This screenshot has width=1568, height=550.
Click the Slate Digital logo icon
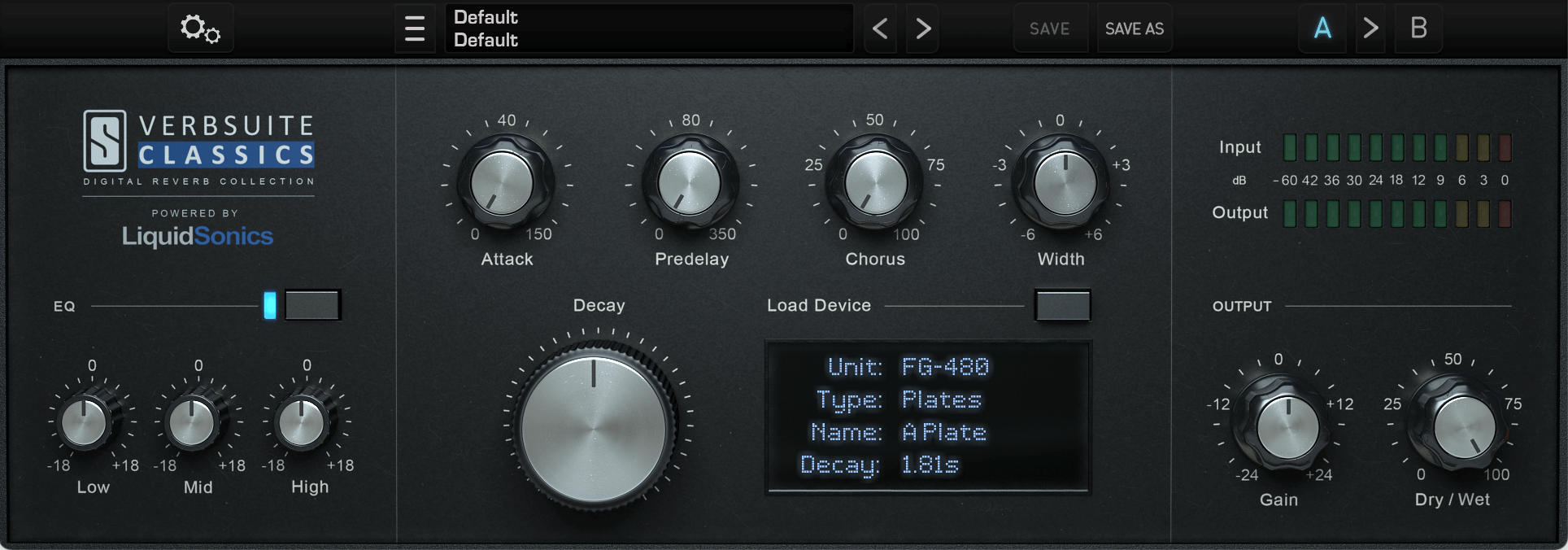[105, 140]
